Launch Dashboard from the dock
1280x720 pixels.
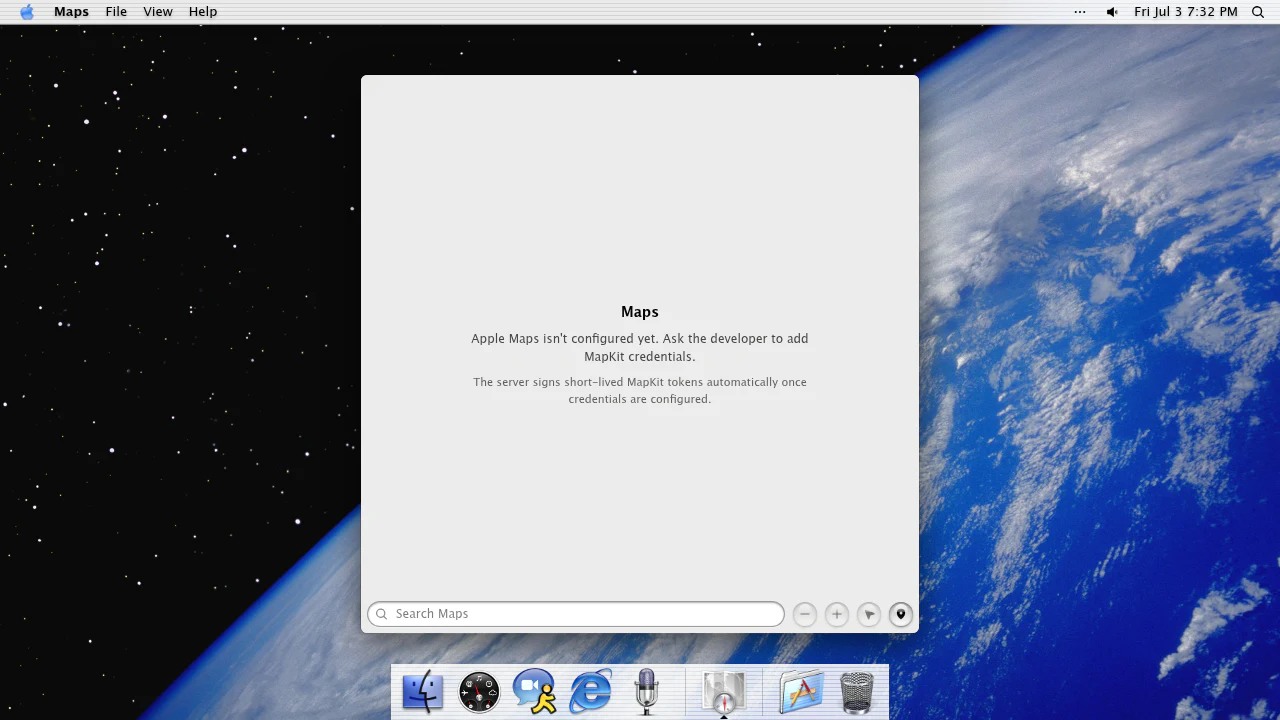(479, 691)
